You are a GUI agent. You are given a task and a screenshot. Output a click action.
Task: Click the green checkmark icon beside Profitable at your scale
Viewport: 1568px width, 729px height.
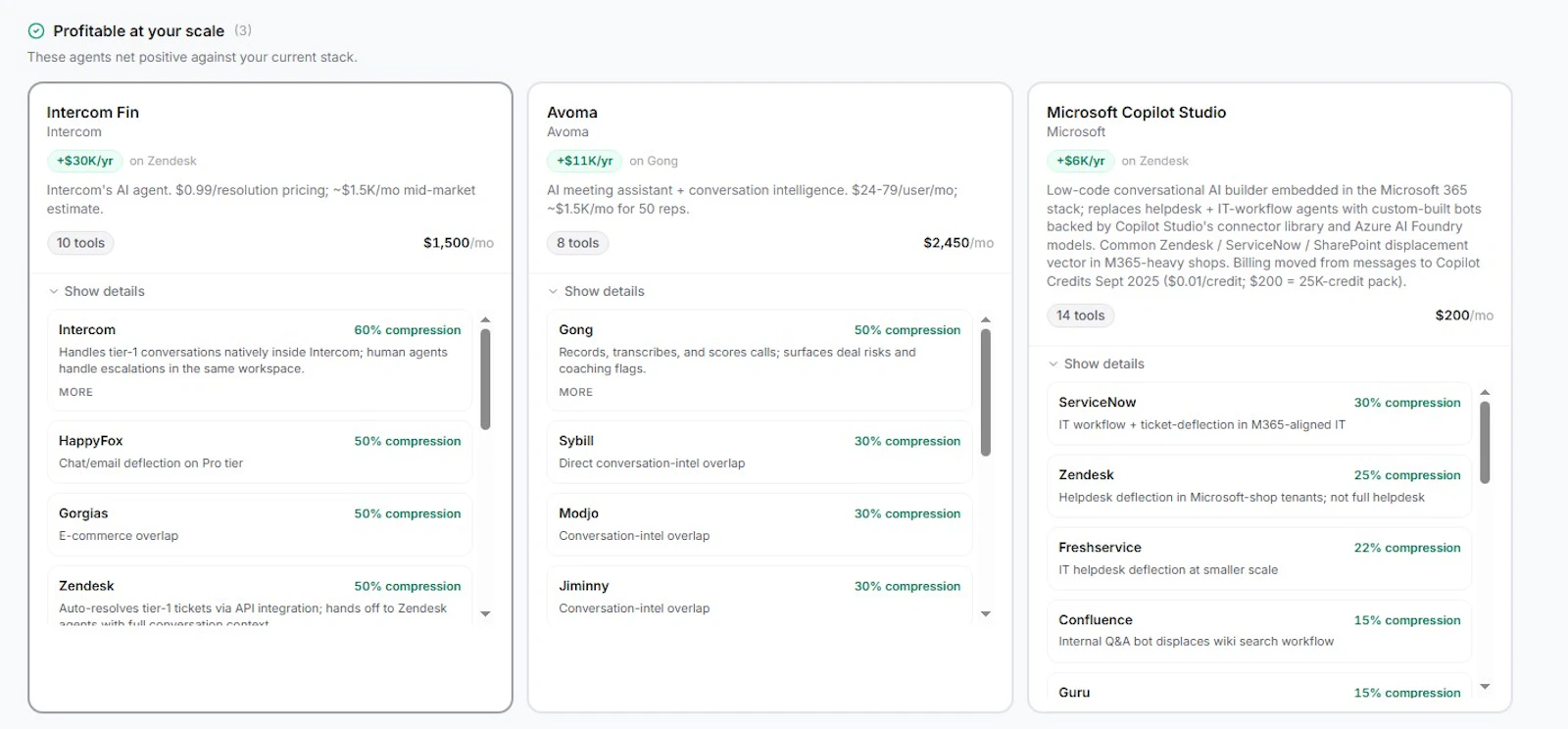[36, 31]
